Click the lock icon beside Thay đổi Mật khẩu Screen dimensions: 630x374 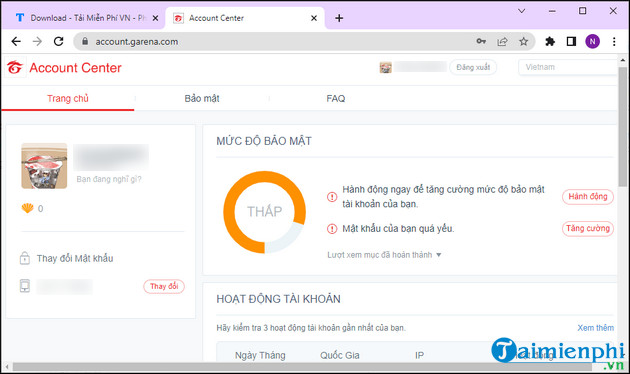point(25,258)
